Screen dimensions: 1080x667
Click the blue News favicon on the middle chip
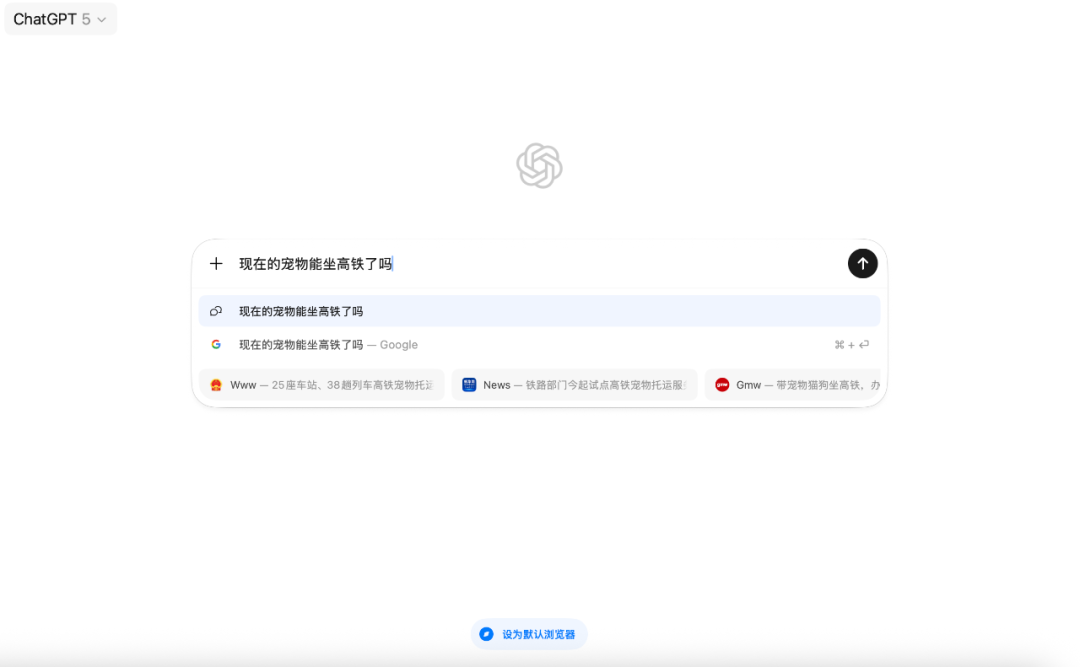[469, 384]
